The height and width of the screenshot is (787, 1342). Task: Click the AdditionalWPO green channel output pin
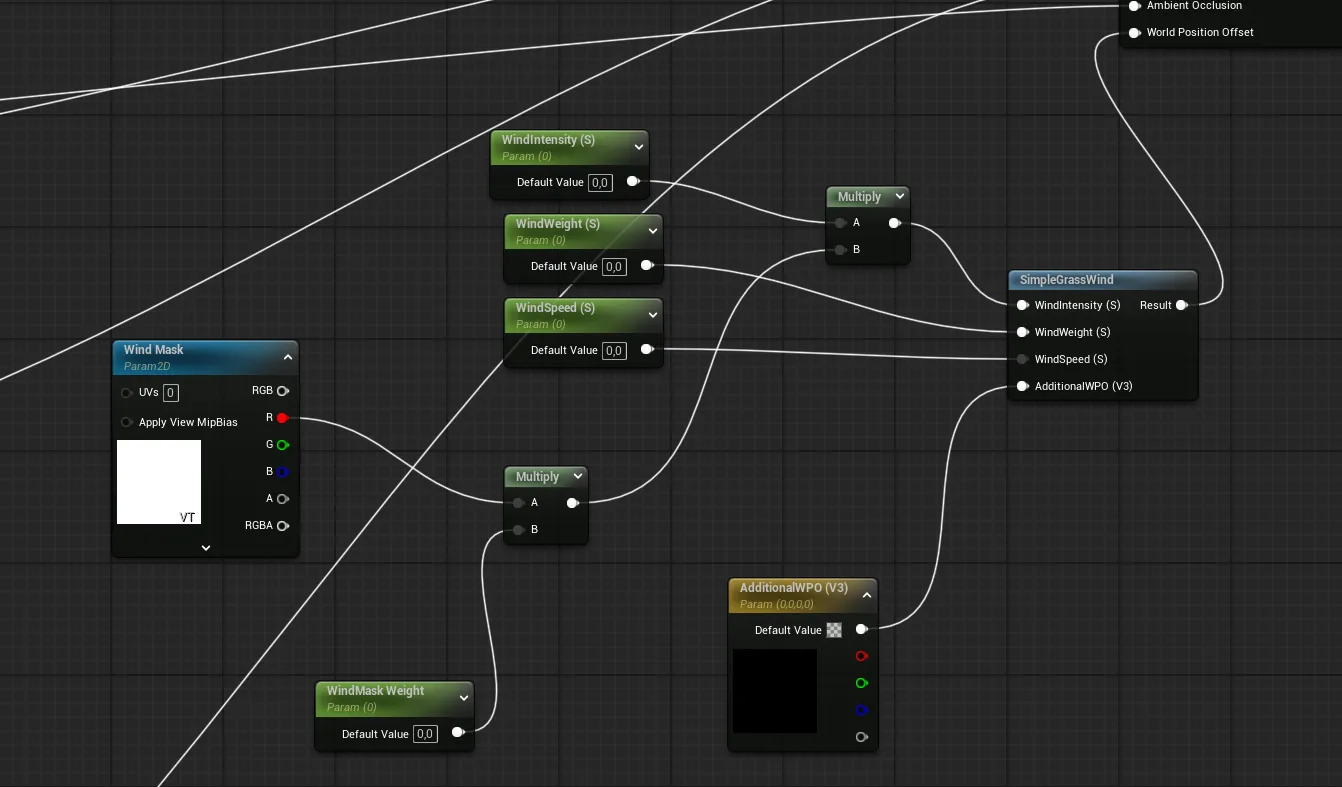[861, 684]
